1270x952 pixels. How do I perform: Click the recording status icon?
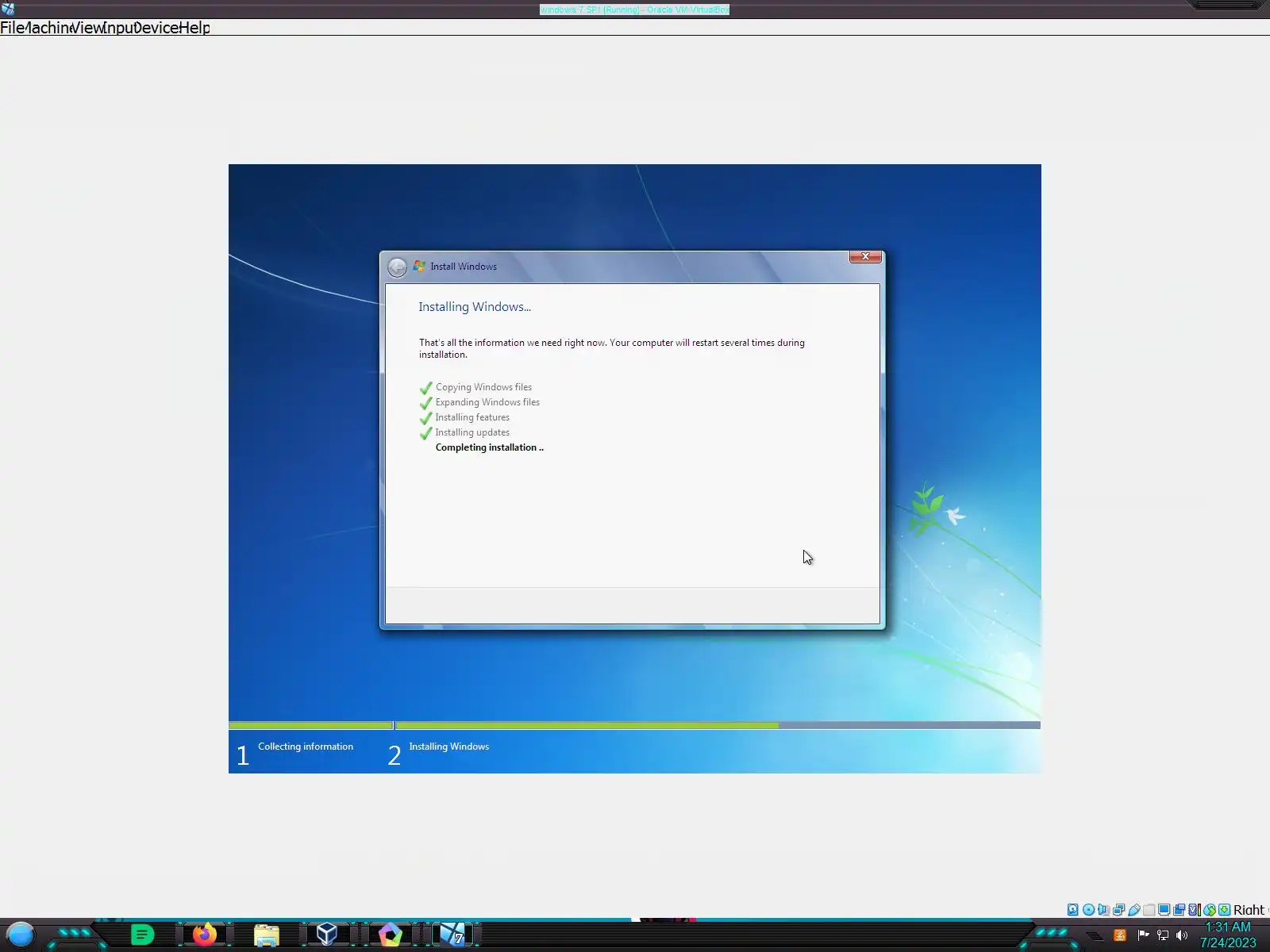point(1179,910)
